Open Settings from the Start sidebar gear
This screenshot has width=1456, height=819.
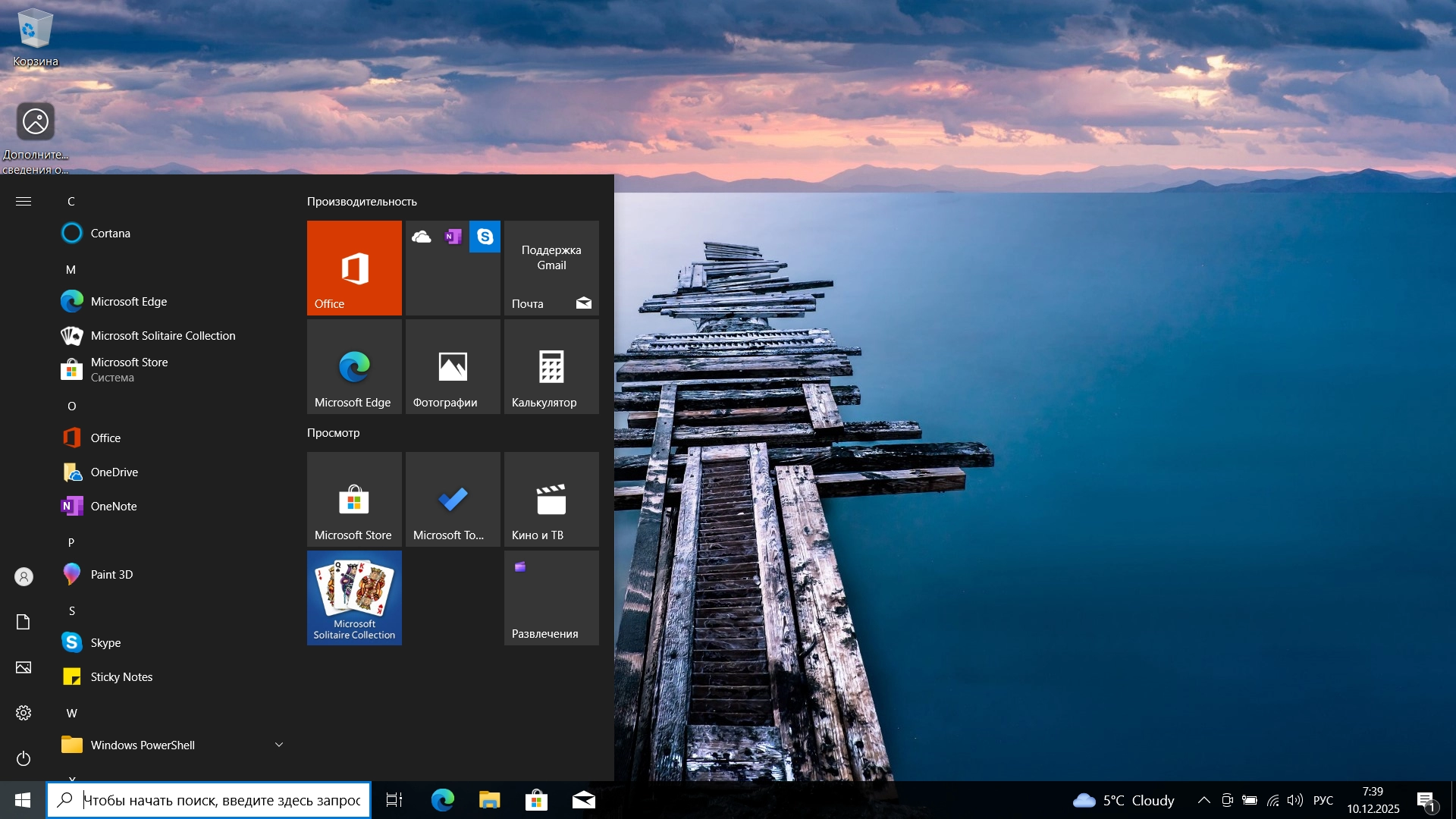tap(23, 712)
